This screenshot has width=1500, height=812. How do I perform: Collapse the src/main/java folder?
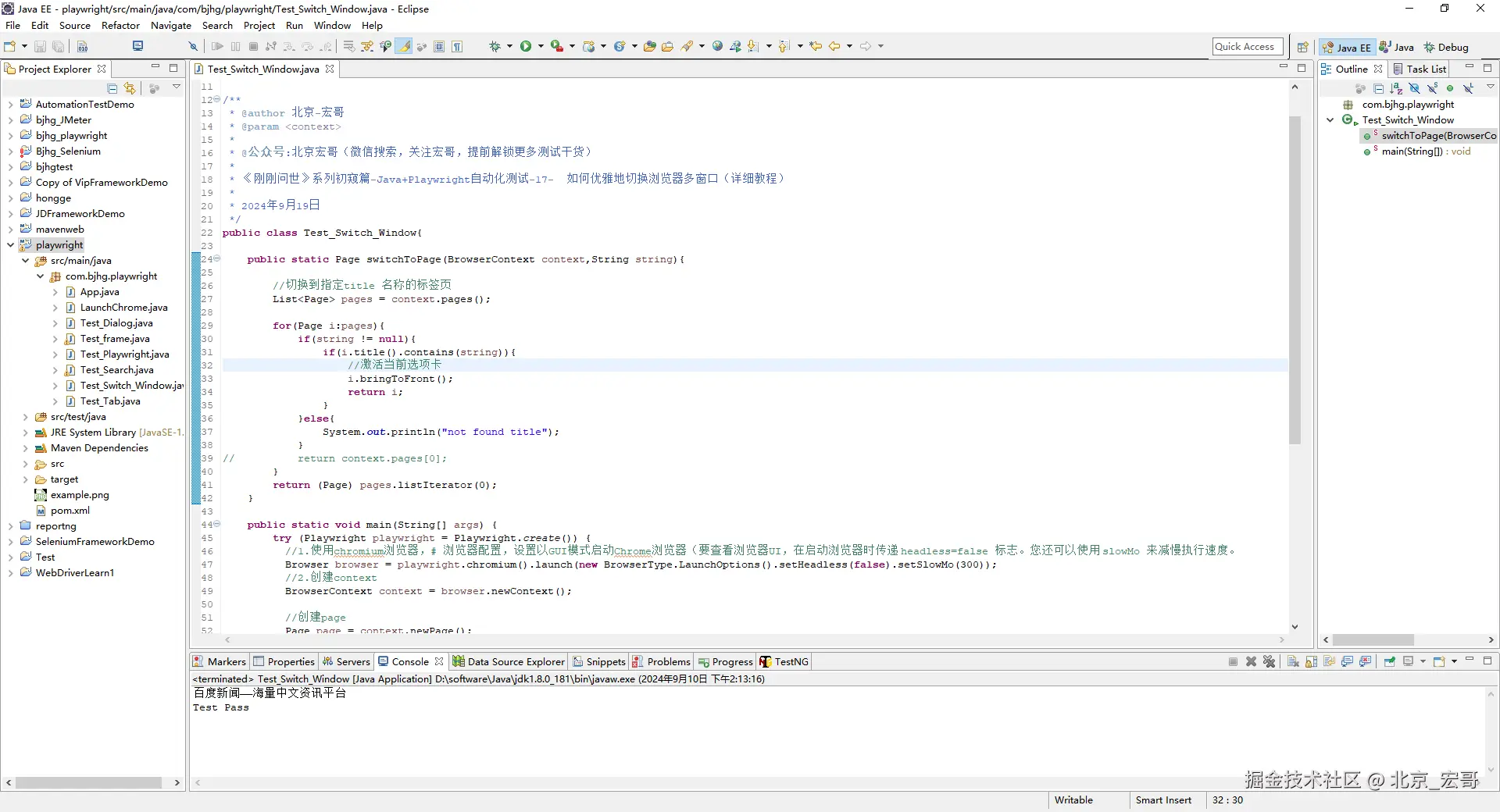[25, 261]
